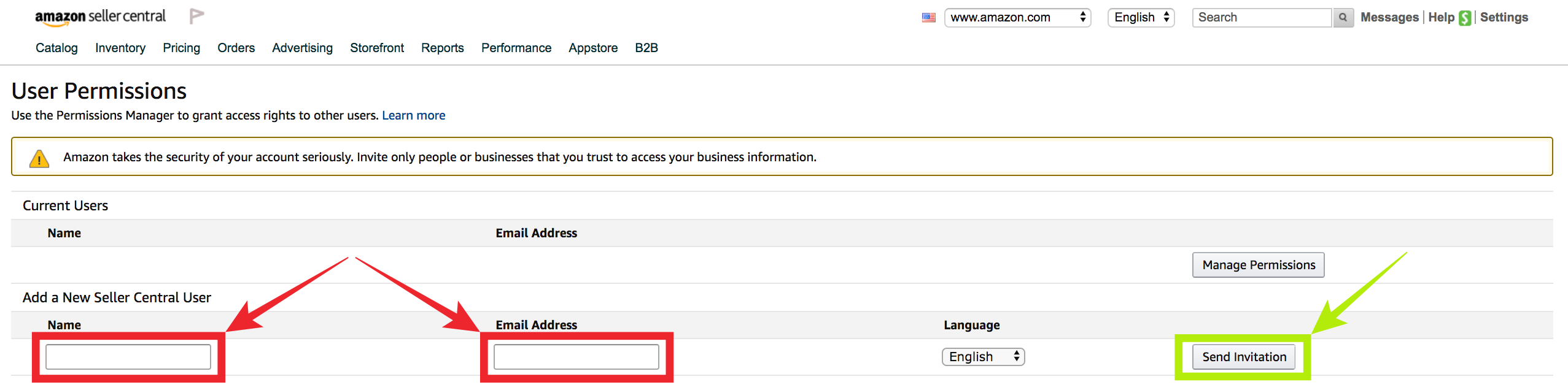Open the Pricing menu
The width and height of the screenshot is (1568, 390).
point(181,48)
